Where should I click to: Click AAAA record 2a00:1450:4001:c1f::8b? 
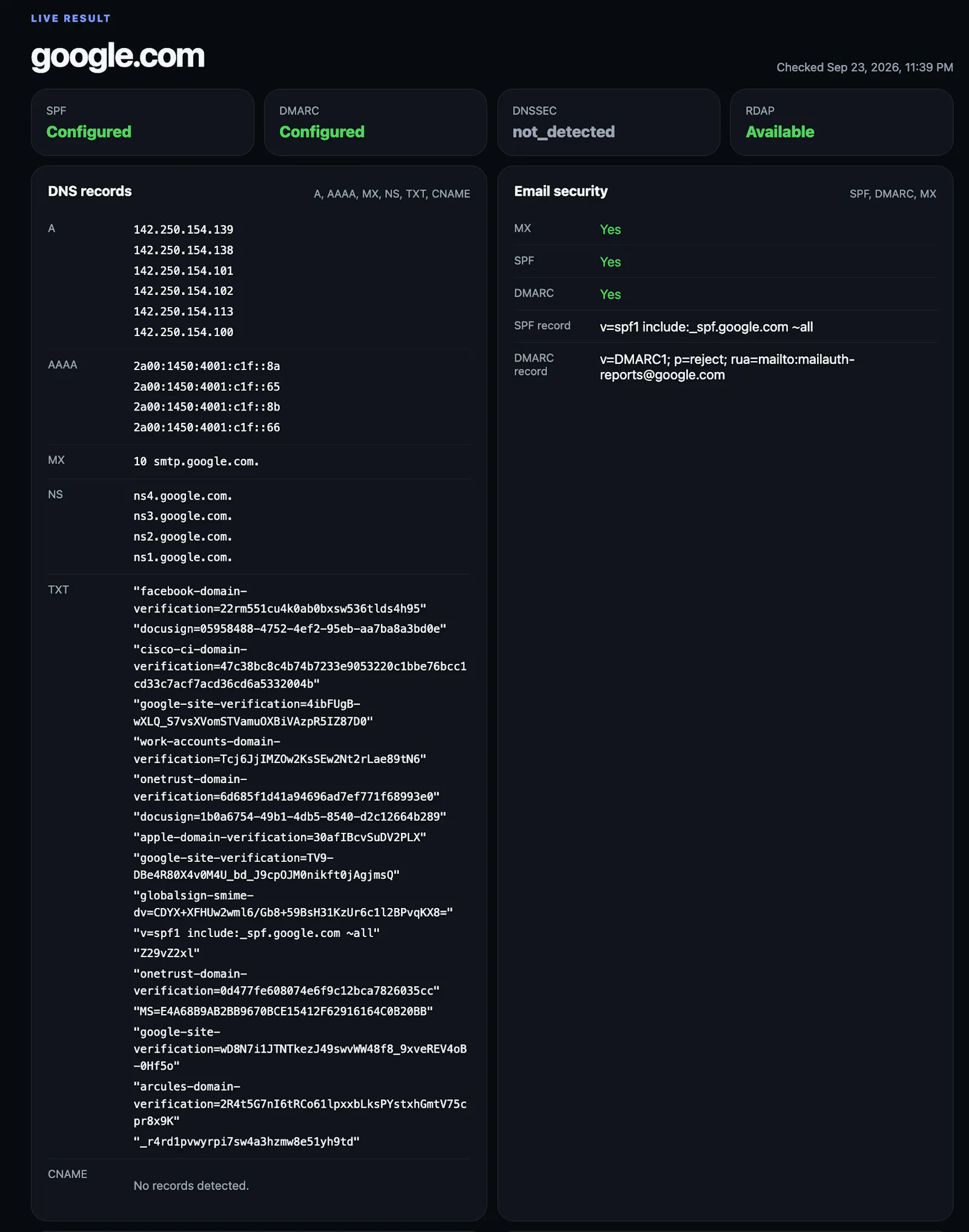click(207, 406)
